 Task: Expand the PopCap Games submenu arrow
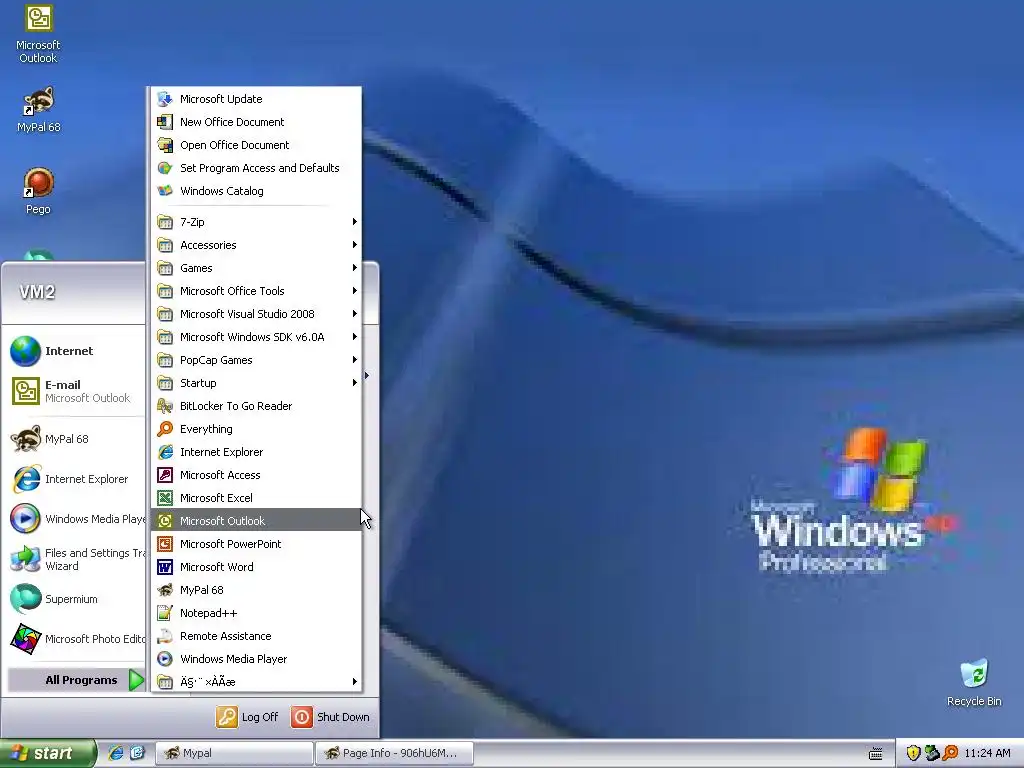[355, 360]
